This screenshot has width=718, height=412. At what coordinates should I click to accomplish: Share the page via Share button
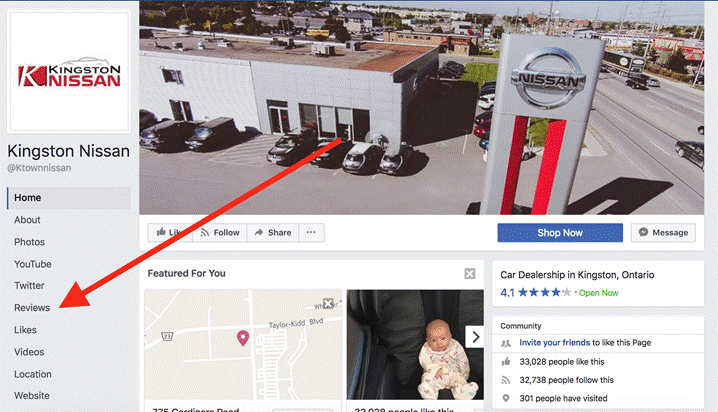[x=273, y=233]
